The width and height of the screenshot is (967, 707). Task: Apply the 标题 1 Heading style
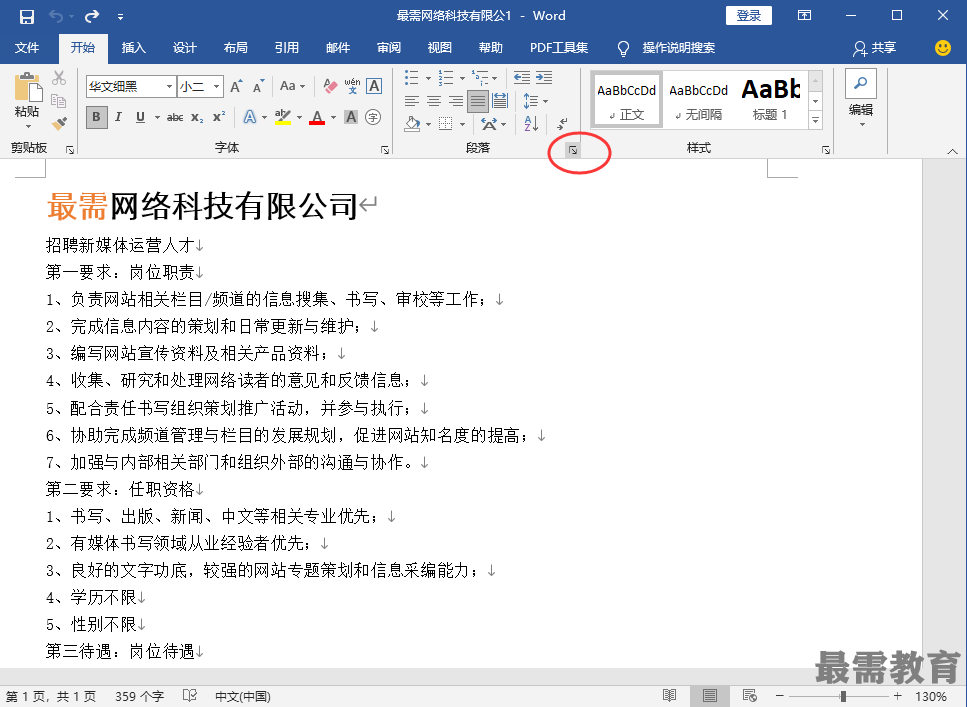click(771, 99)
